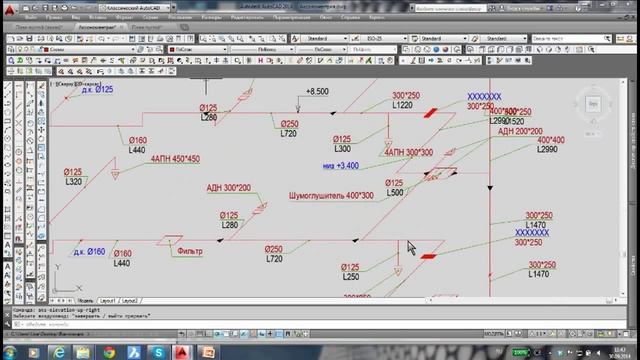
Task: Click the 2D Wireframe visual style icon
Action: click(x=407, y=49)
